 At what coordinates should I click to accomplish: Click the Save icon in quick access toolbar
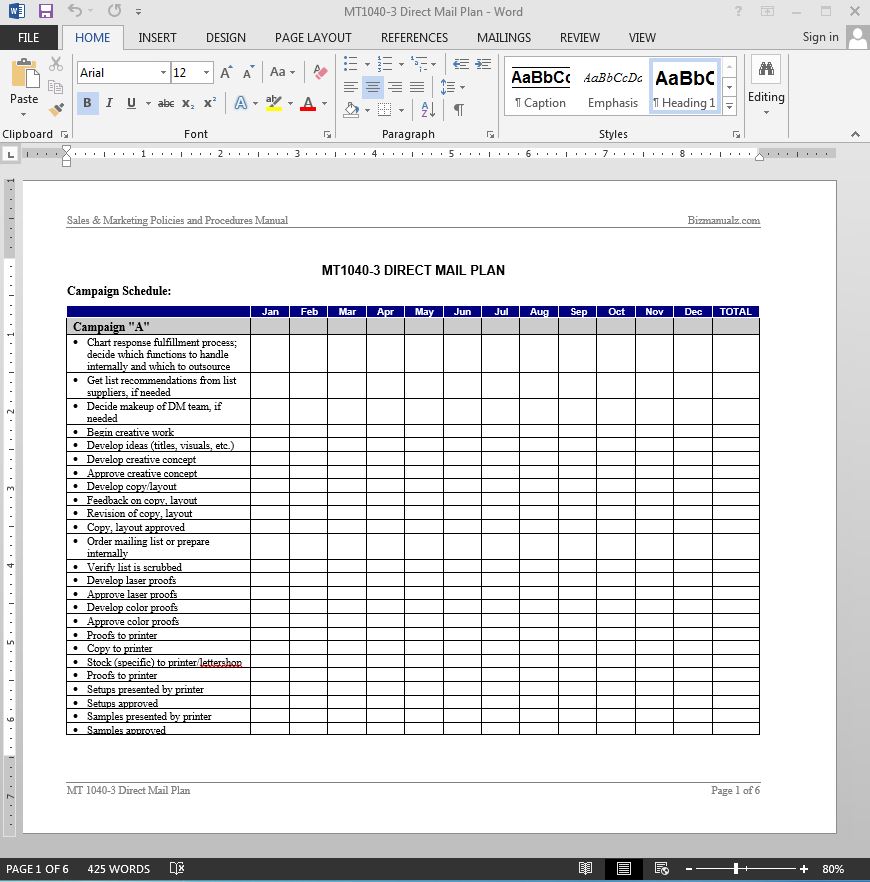pyautogui.click(x=46, y=11)
